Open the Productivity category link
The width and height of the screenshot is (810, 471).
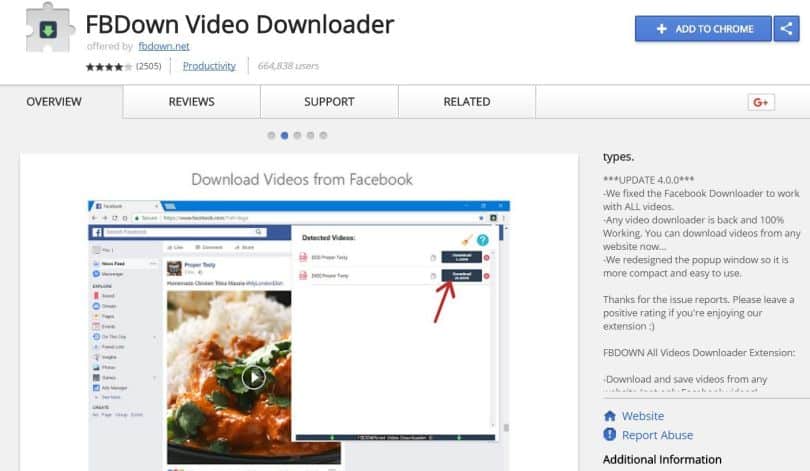209,66
